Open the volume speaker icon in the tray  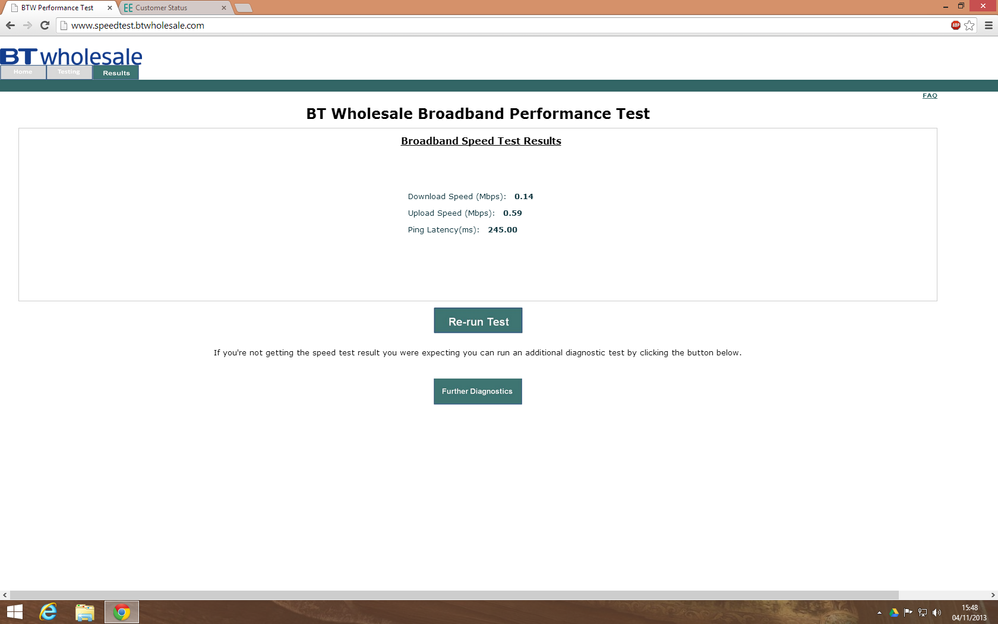(x=936, y=611)
